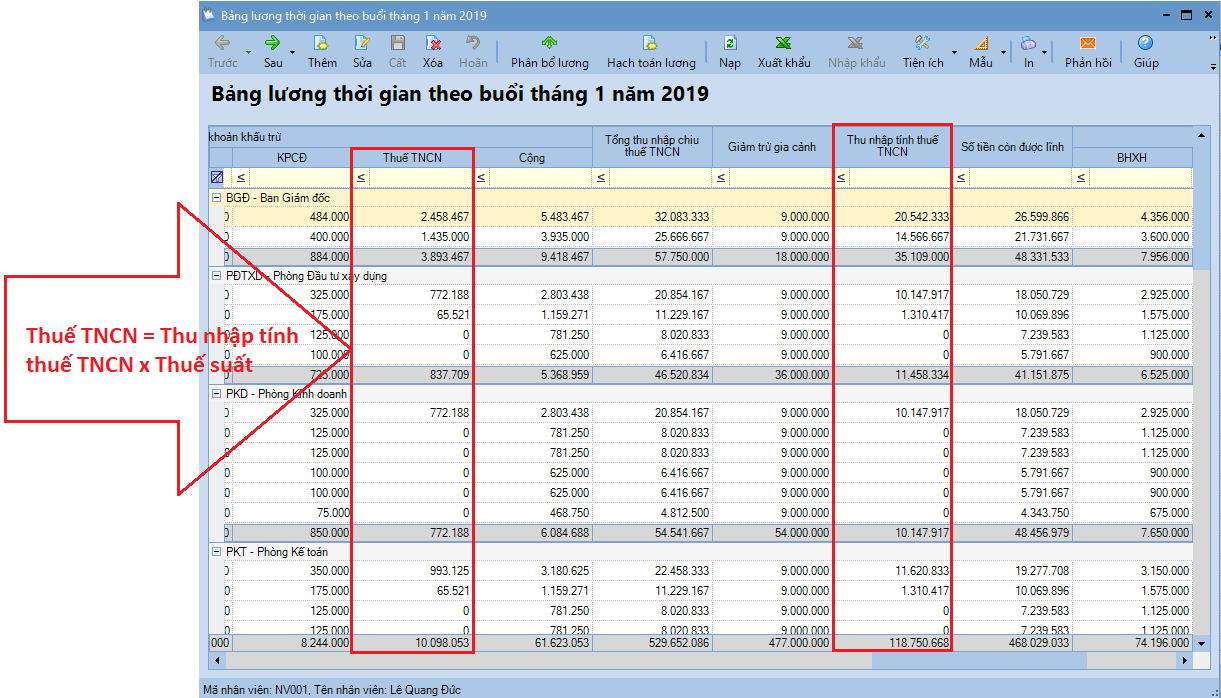Open help with the Giúp icon
1221x698 pixels.
coord(1146,44)
